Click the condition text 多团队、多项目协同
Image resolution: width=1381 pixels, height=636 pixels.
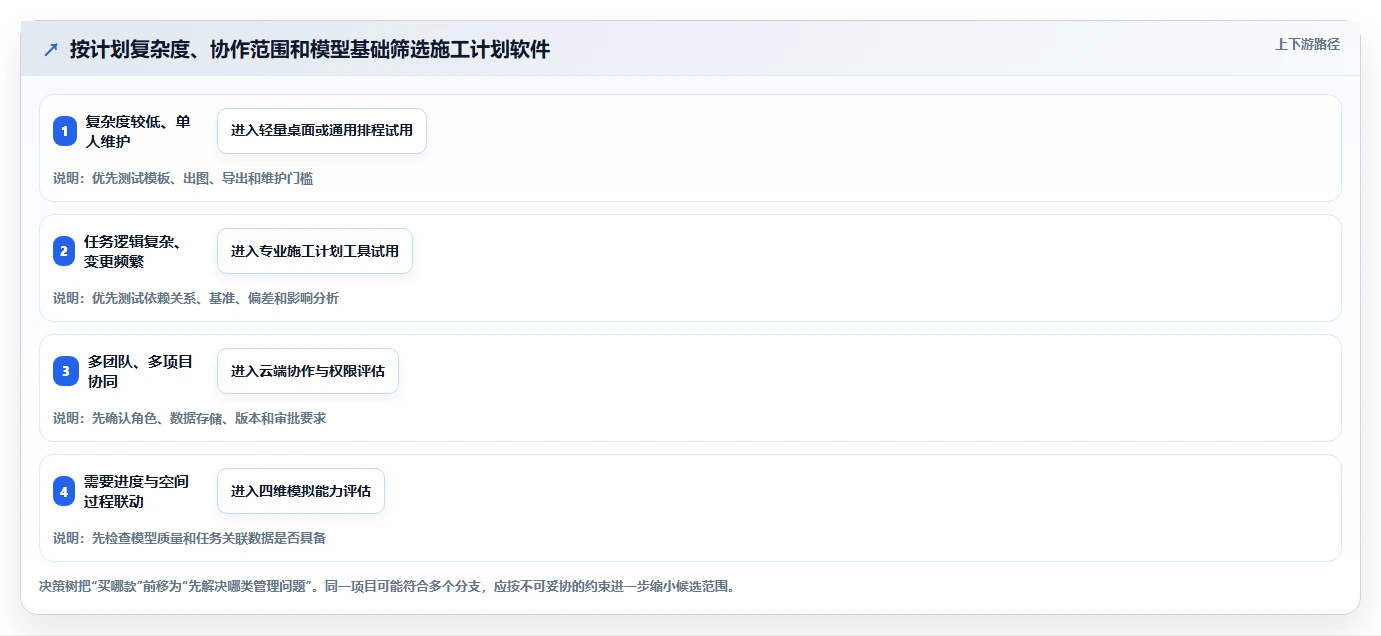point(140,371)
